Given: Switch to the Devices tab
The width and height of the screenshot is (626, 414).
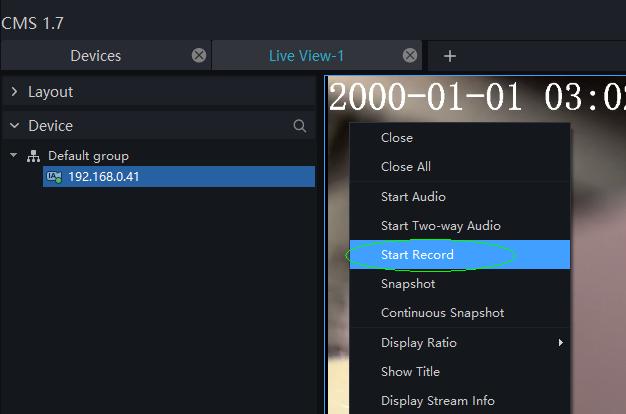Looking at the screenshot, I should 96,55.
